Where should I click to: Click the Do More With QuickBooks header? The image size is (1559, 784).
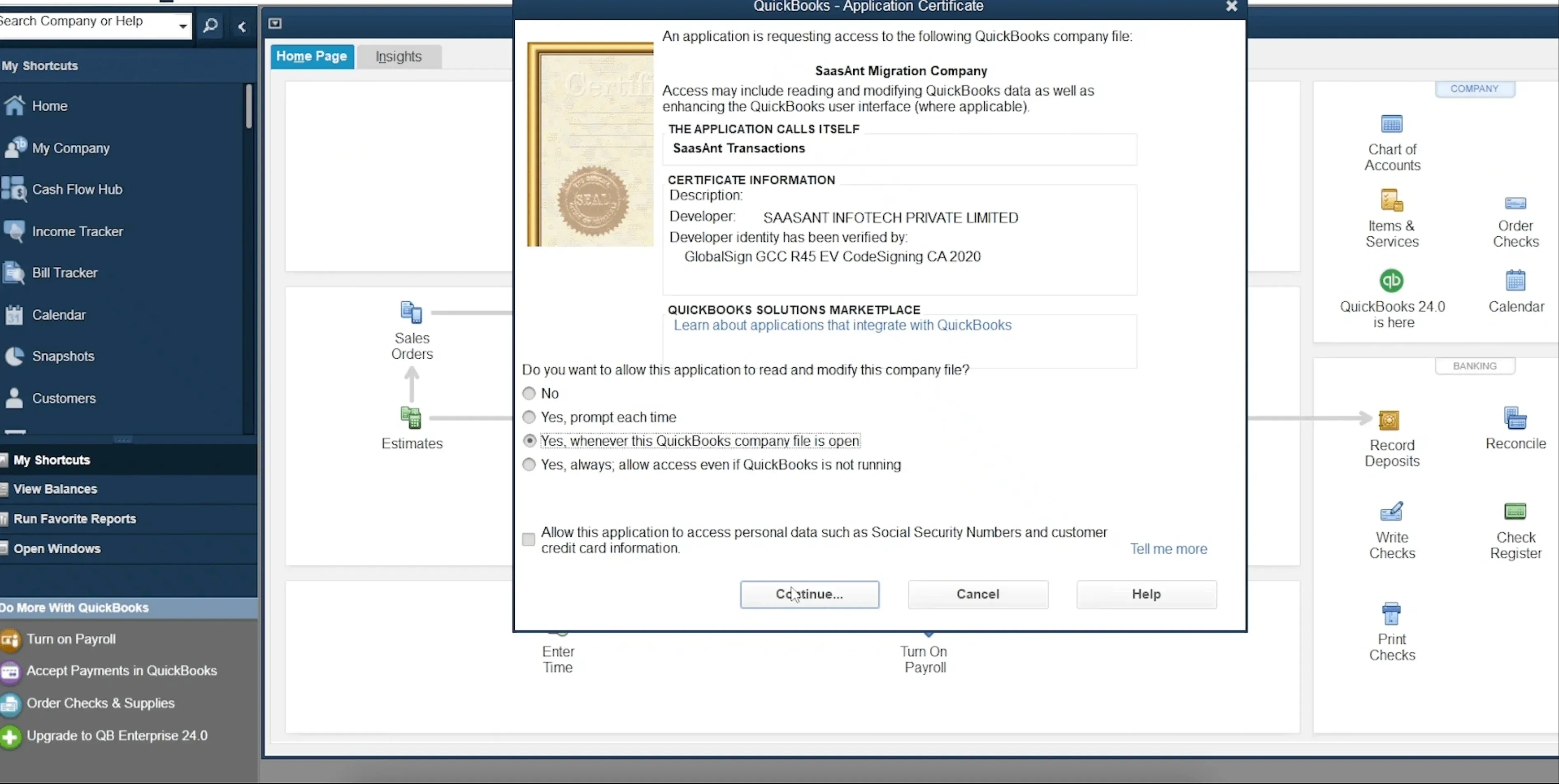(128, 608)
